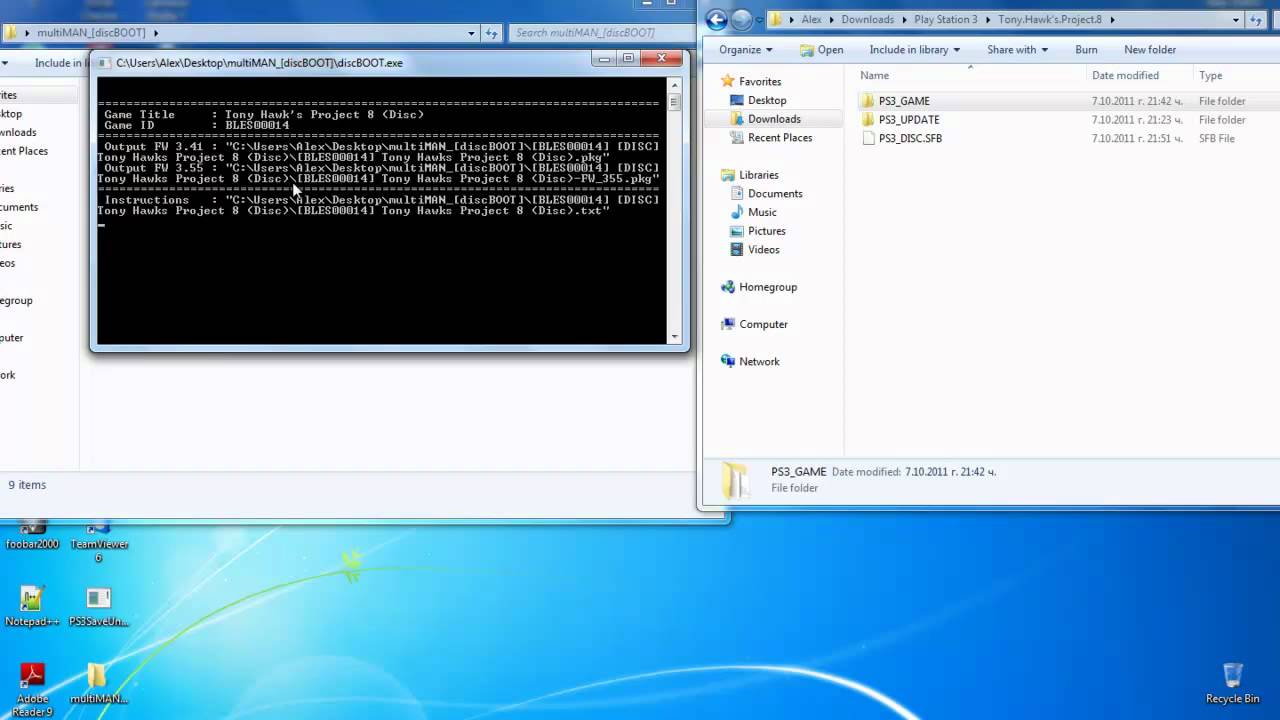Select Downloads in the Favorites list
Screen dimensions: 1280x720
coord(774,119)
